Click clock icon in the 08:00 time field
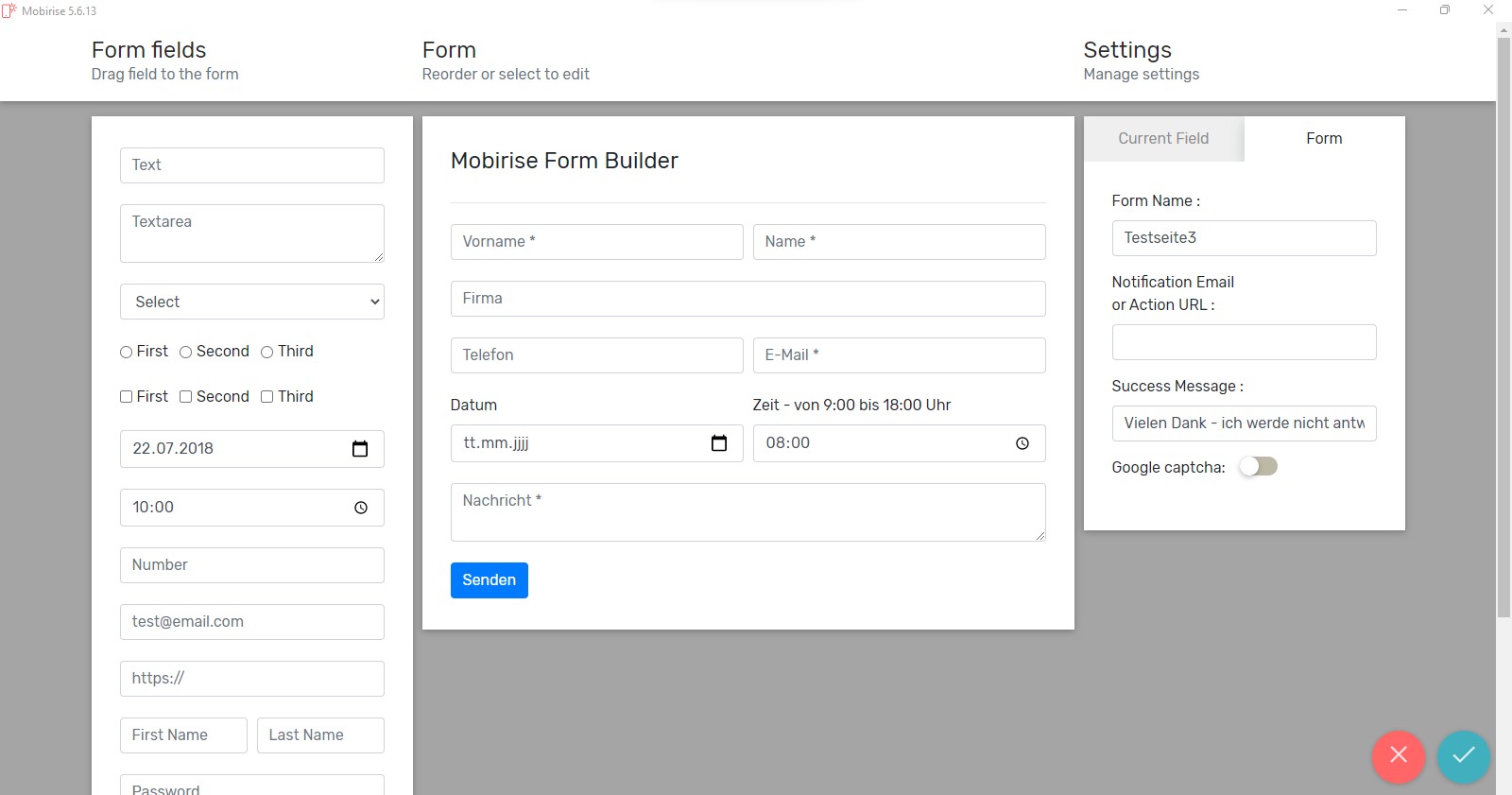The width and height of the screenshot is (1512, 795). pos(1022,443)
